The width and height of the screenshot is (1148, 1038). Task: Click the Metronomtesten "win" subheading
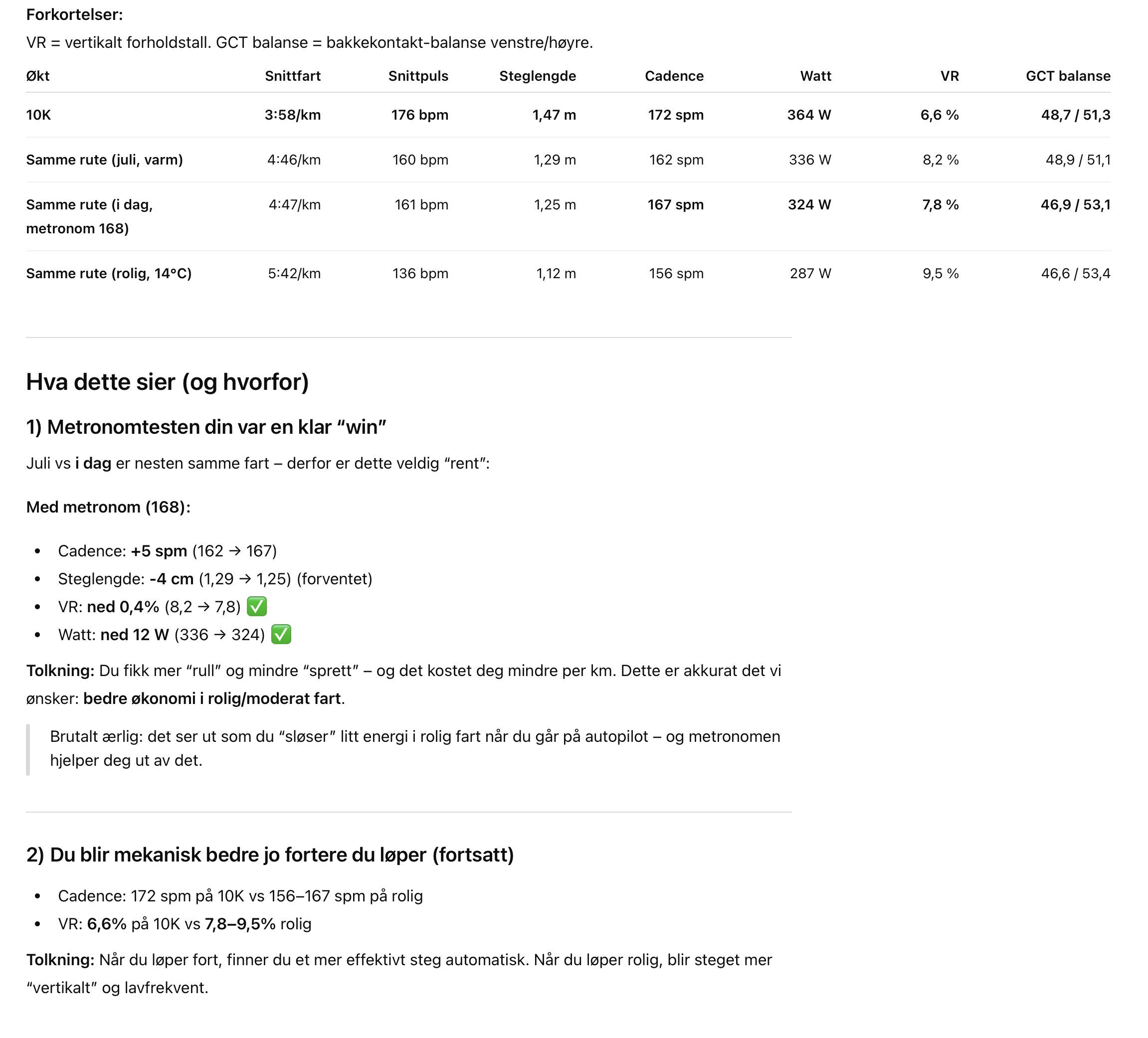click(206, 427)
